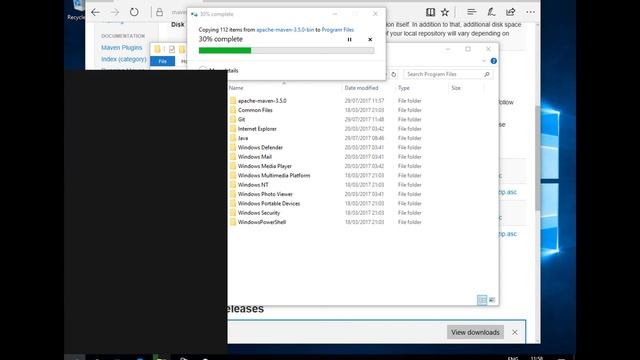
Task: Select the Common Files folder
Action: pos(255,110)
